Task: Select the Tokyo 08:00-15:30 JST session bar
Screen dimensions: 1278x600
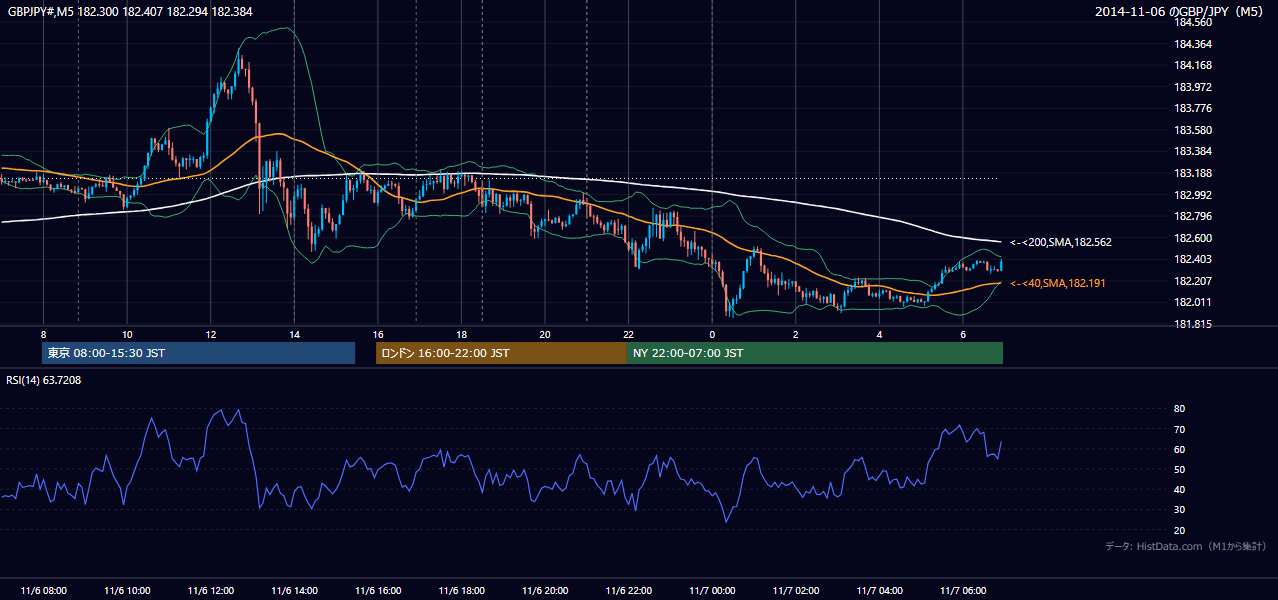Action: pos(198,353)
